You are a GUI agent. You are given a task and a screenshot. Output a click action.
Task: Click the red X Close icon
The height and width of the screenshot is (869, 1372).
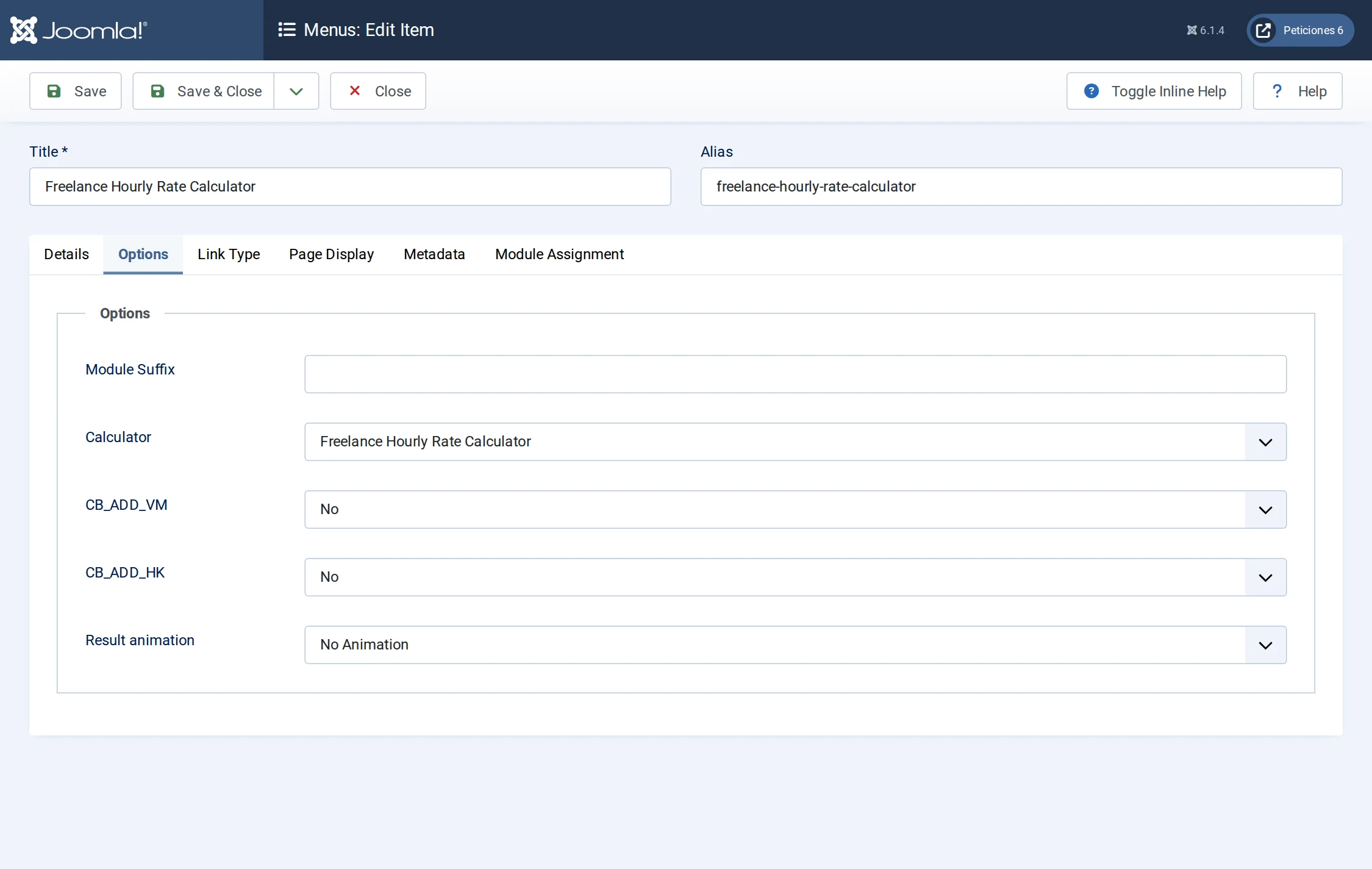click(x=354, y=90)
